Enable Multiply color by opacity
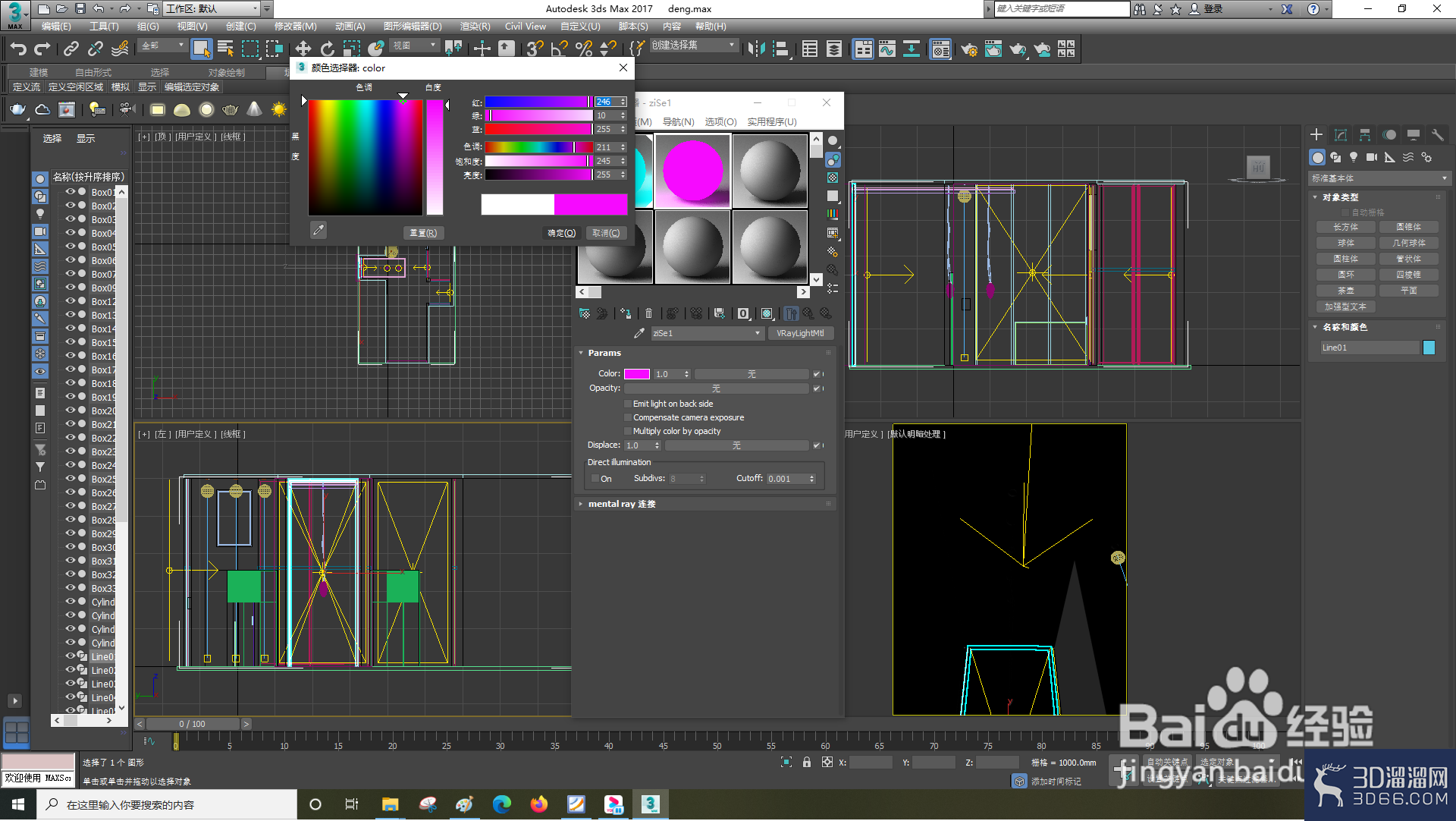 click(628, 431)
